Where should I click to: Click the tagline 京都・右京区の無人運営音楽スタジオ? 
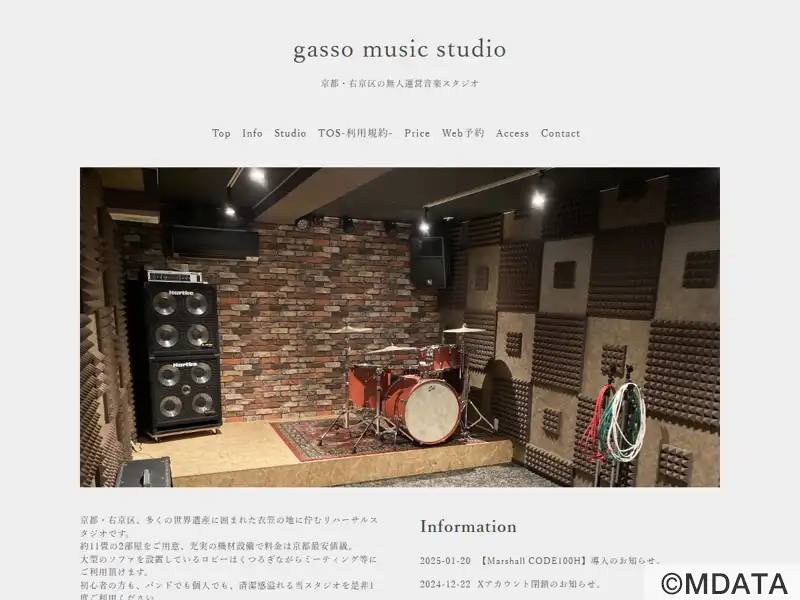tap(399, 83)
